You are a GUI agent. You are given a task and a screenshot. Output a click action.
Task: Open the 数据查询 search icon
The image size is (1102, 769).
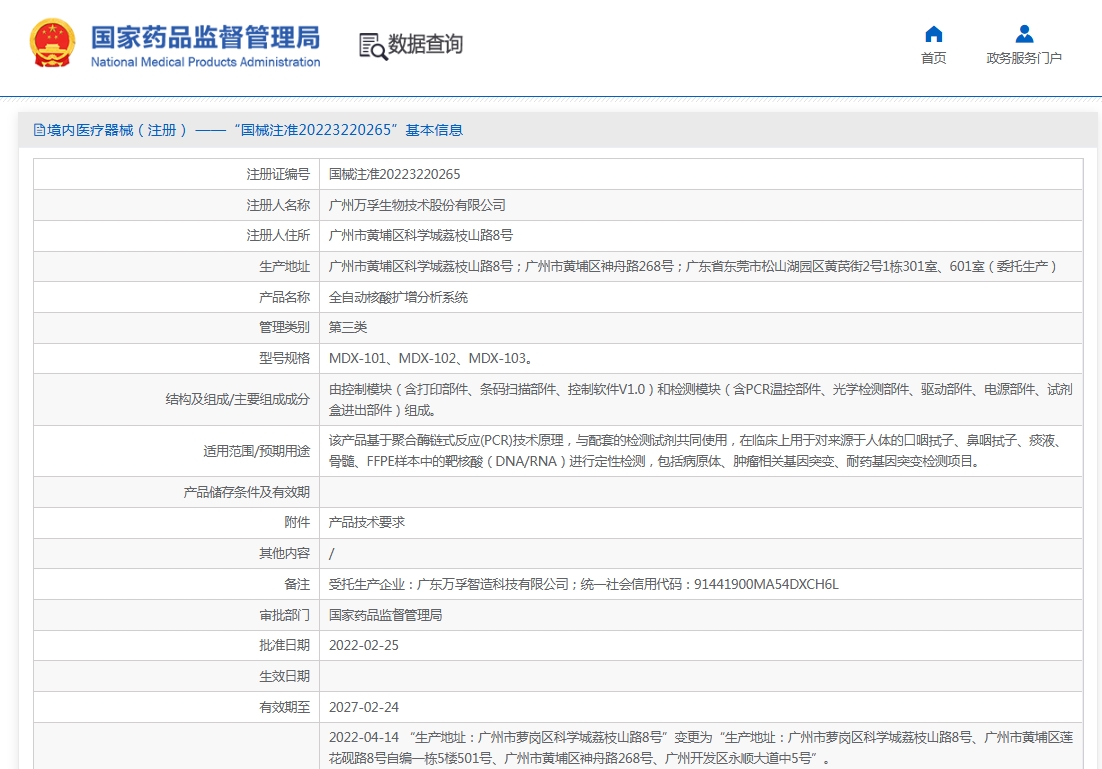(x=373, y=46)
